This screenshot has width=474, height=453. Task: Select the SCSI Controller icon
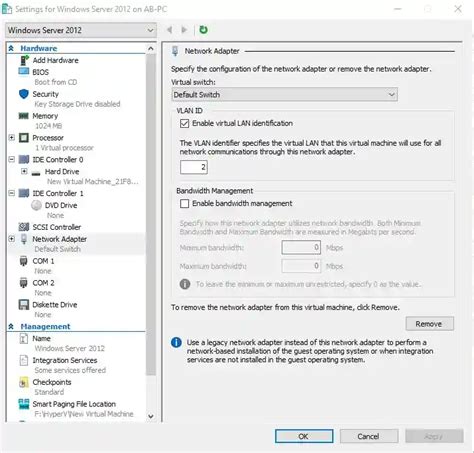coord(24,227)
